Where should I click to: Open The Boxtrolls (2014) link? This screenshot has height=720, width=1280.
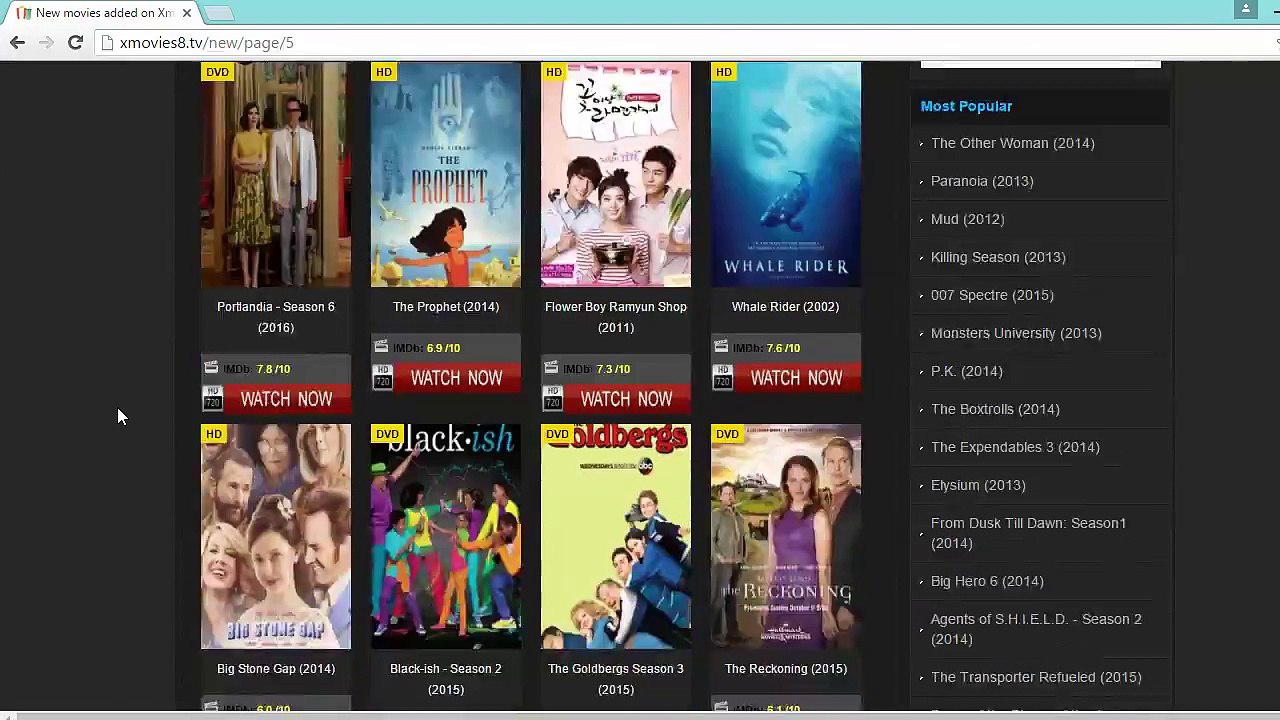[995, 409]
